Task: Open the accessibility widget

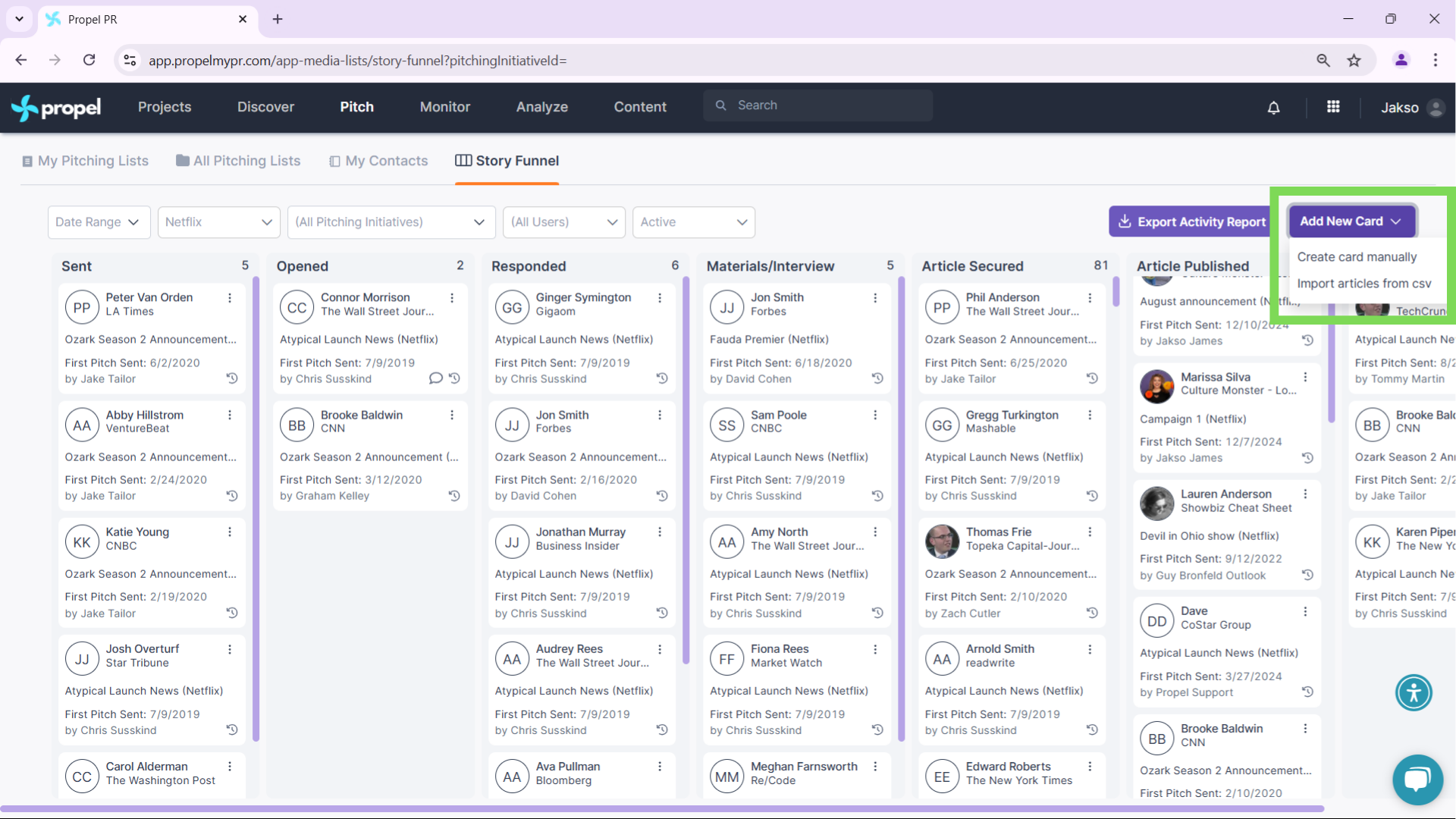Action: click(1414, 692)
